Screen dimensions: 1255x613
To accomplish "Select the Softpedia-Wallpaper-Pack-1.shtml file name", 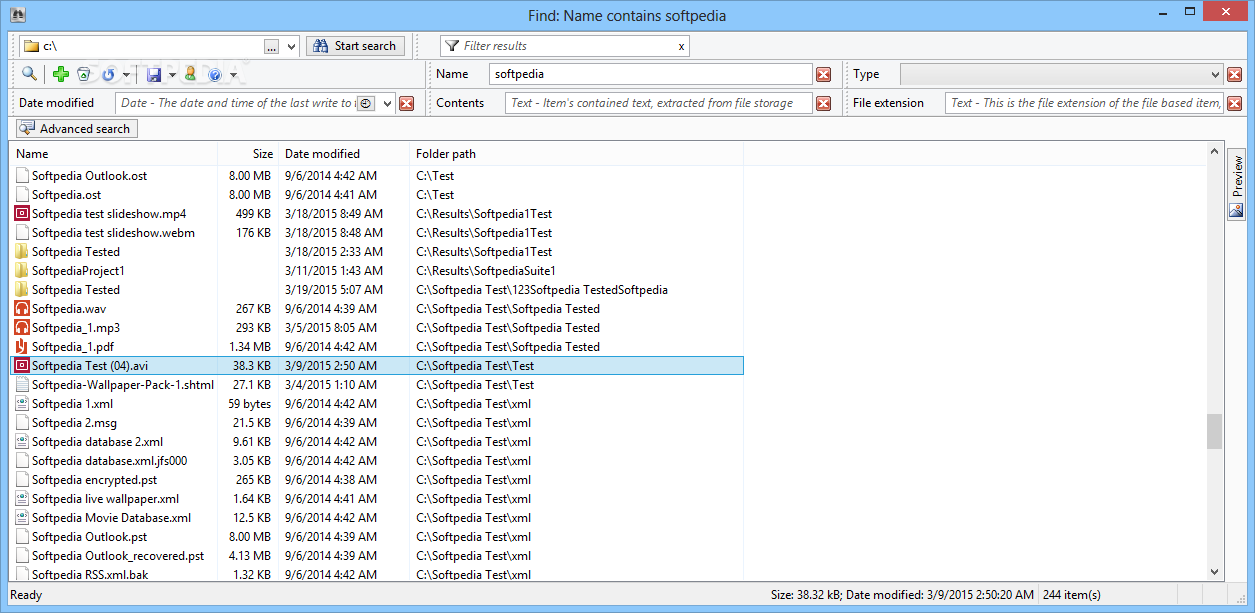I will (x=123, y=385).
